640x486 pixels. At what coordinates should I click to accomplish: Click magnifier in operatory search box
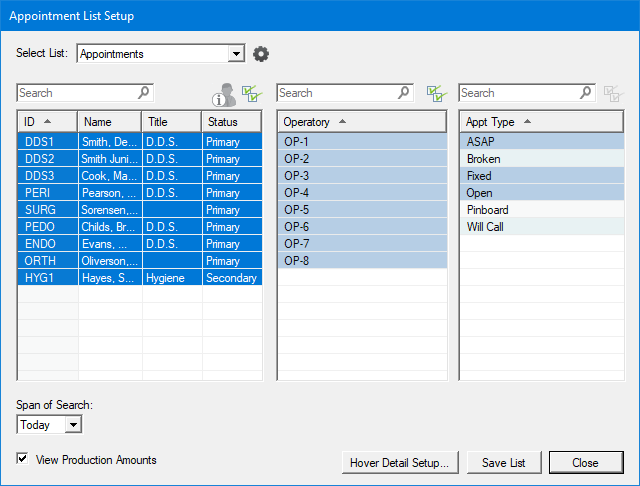tap(404, 93)
